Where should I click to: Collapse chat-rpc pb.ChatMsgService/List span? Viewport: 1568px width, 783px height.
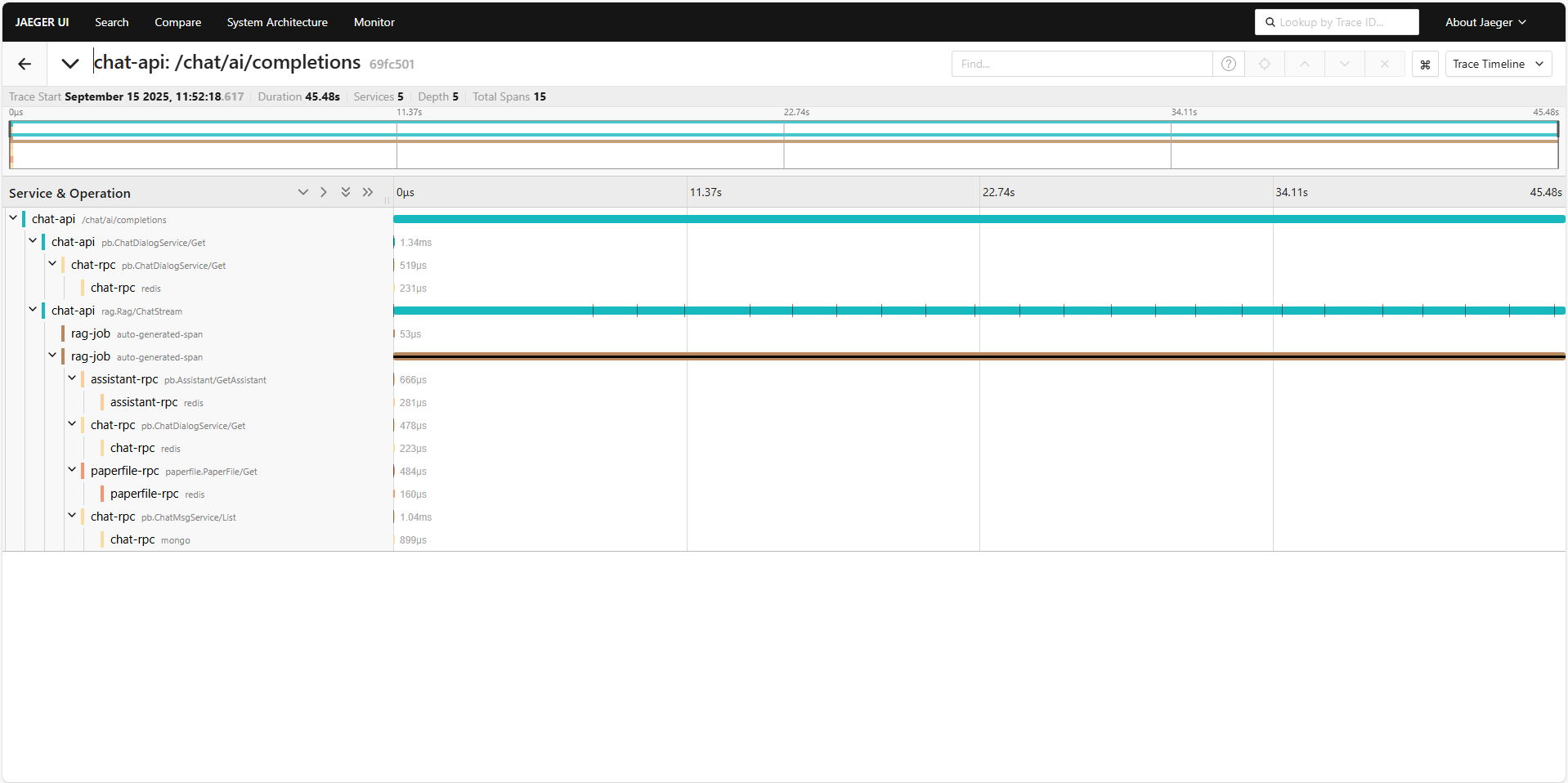(x=72, y=516)
